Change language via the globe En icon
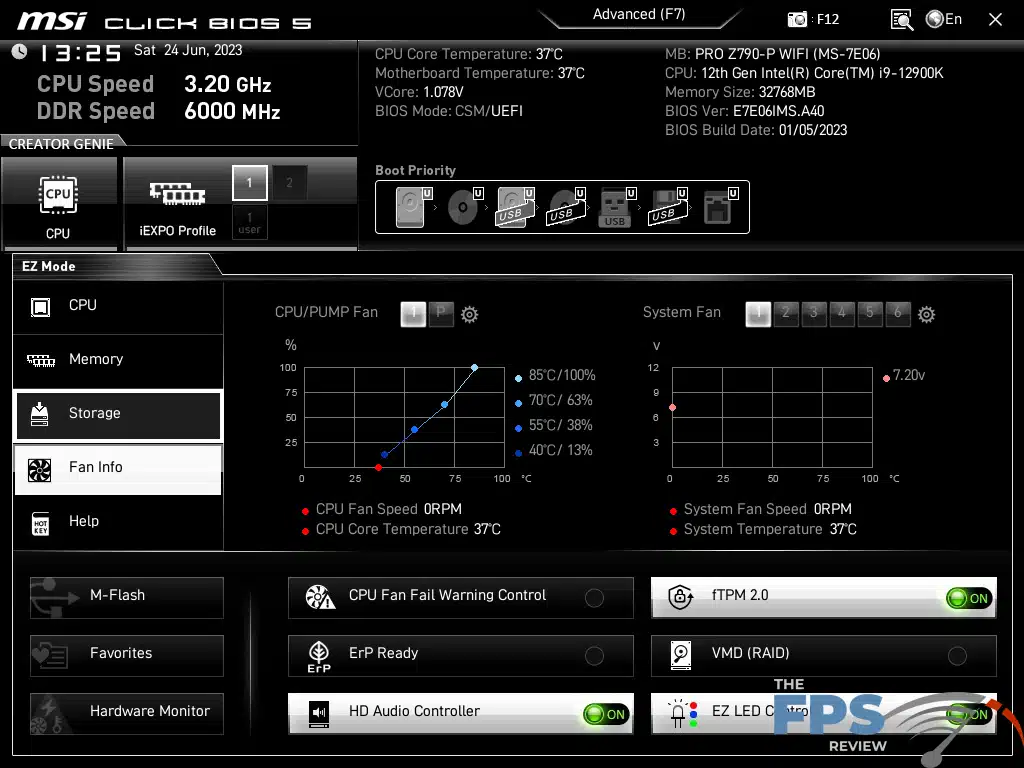This screenshot has width=1024, height=768. 944,19
